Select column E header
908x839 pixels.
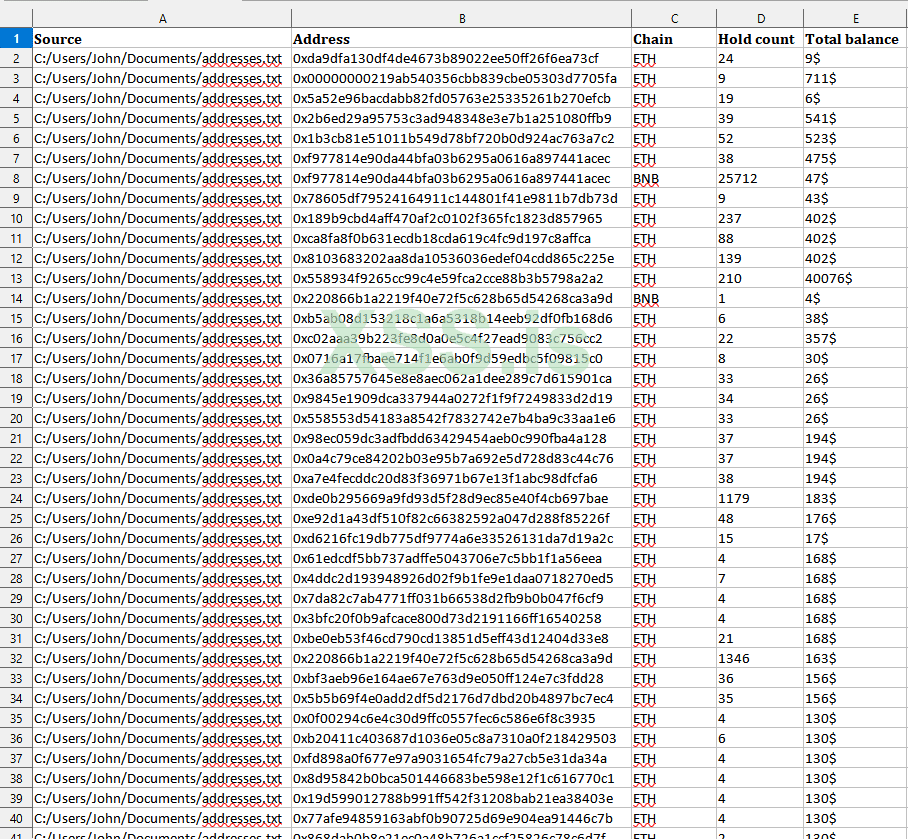[855, 19]
